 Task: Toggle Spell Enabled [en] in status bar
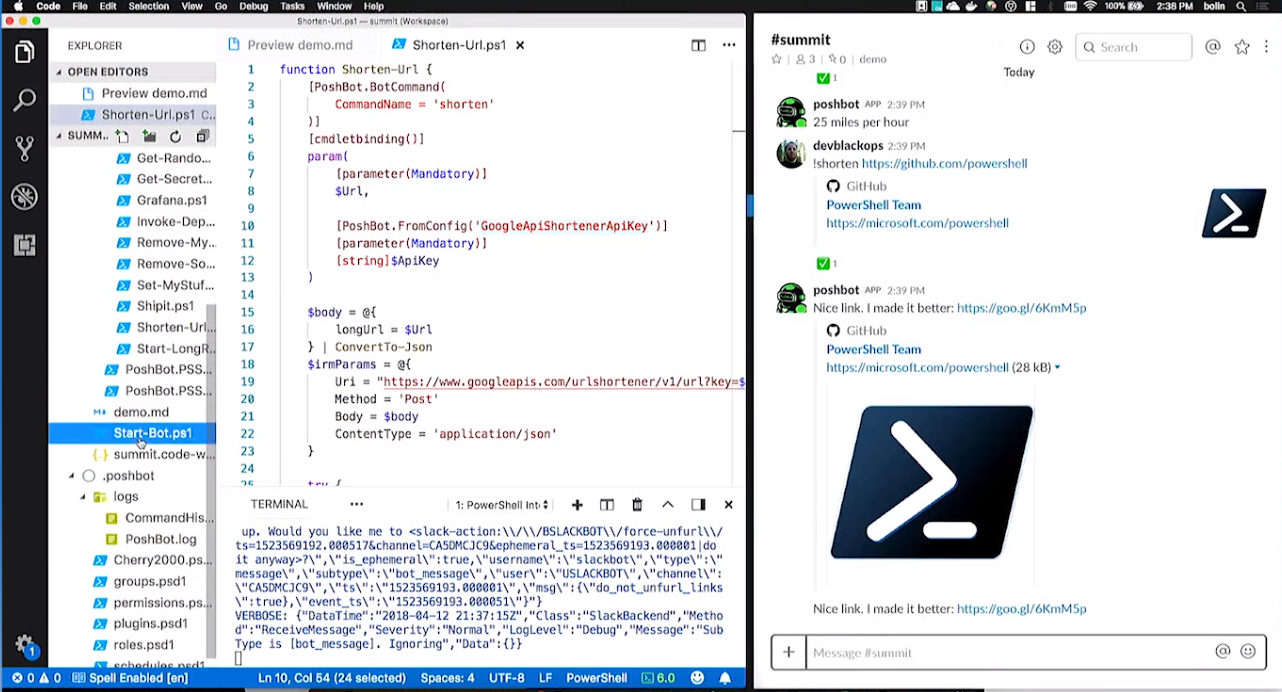pos(130,678)
